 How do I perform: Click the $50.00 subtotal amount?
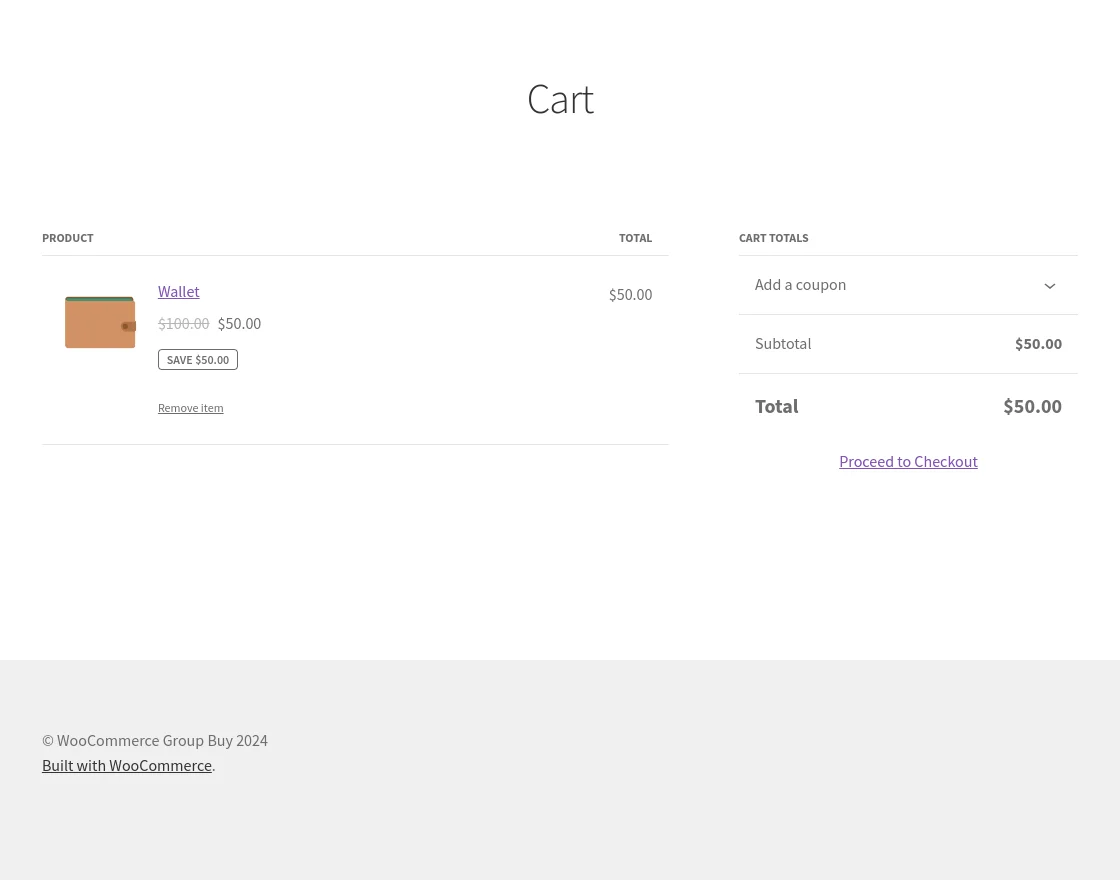pos(1038,343)
